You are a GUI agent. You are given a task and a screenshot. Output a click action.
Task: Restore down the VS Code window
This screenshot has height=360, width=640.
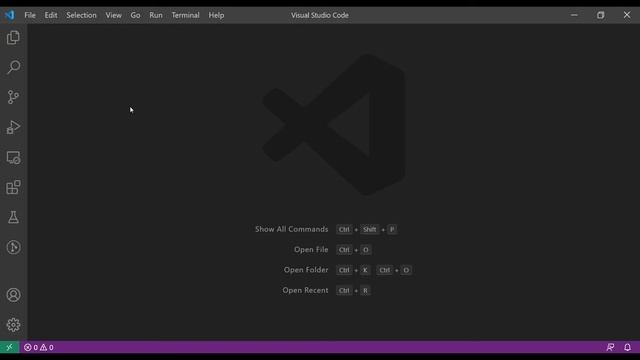click(600, 15)
